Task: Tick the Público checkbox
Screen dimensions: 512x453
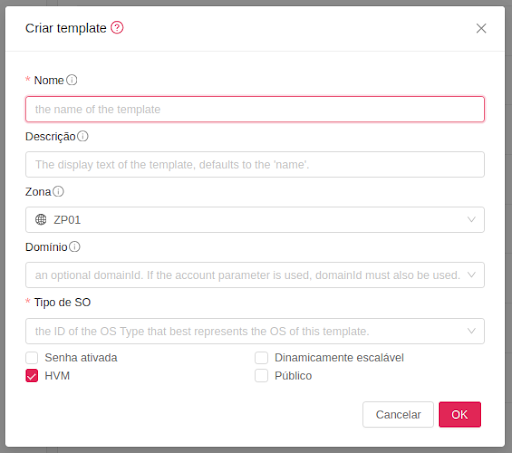Action: [261, 376]
